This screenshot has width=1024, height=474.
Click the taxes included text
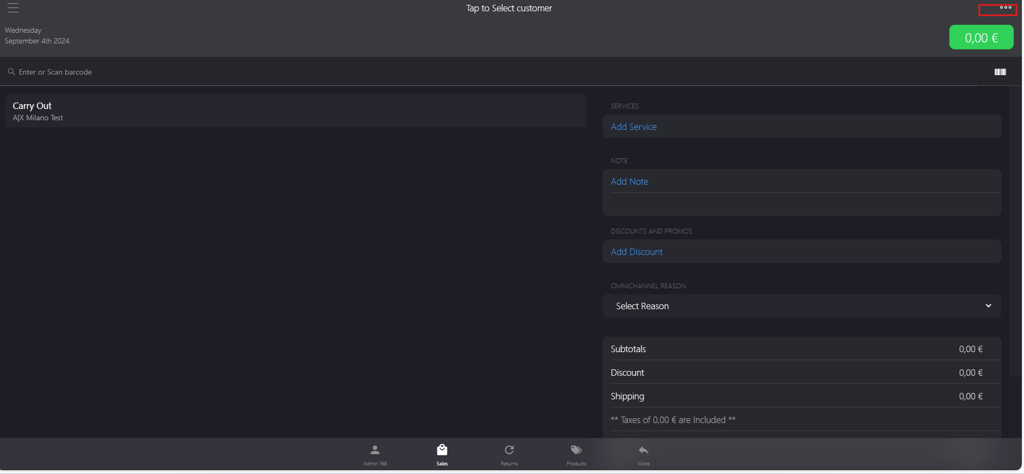pyautogui.click(x=673, y=420)
